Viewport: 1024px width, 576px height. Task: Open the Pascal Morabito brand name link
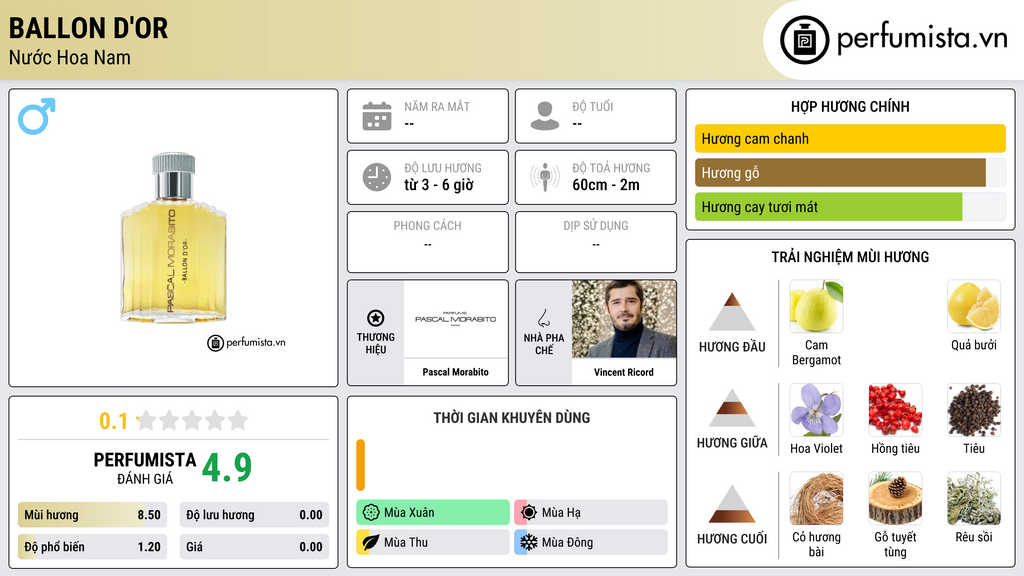coord(456,372)
